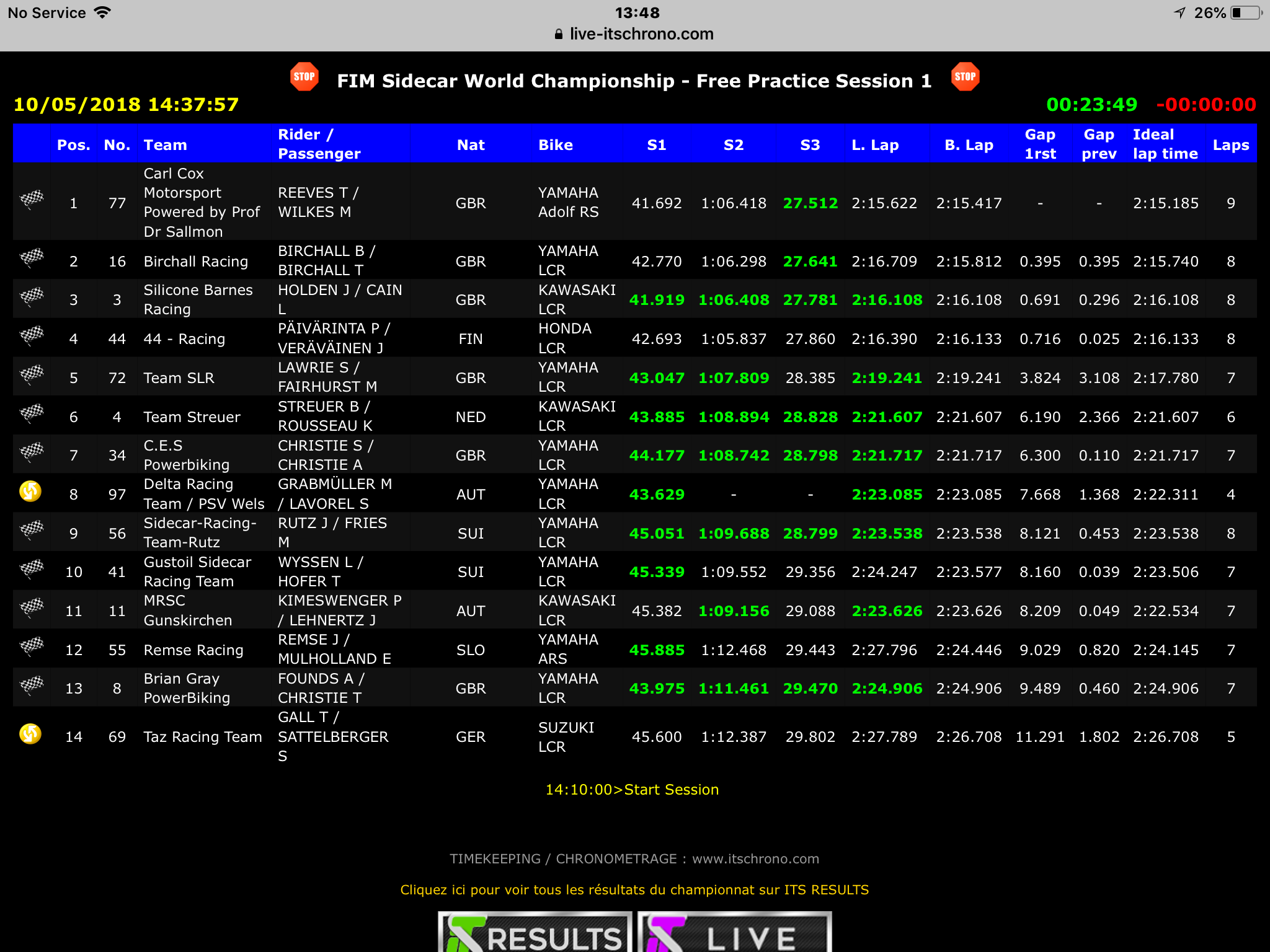This screenshot has width=1270, height=952.
Task: Open the ITS RESULTS banner button
Action: tap(535, 932)
